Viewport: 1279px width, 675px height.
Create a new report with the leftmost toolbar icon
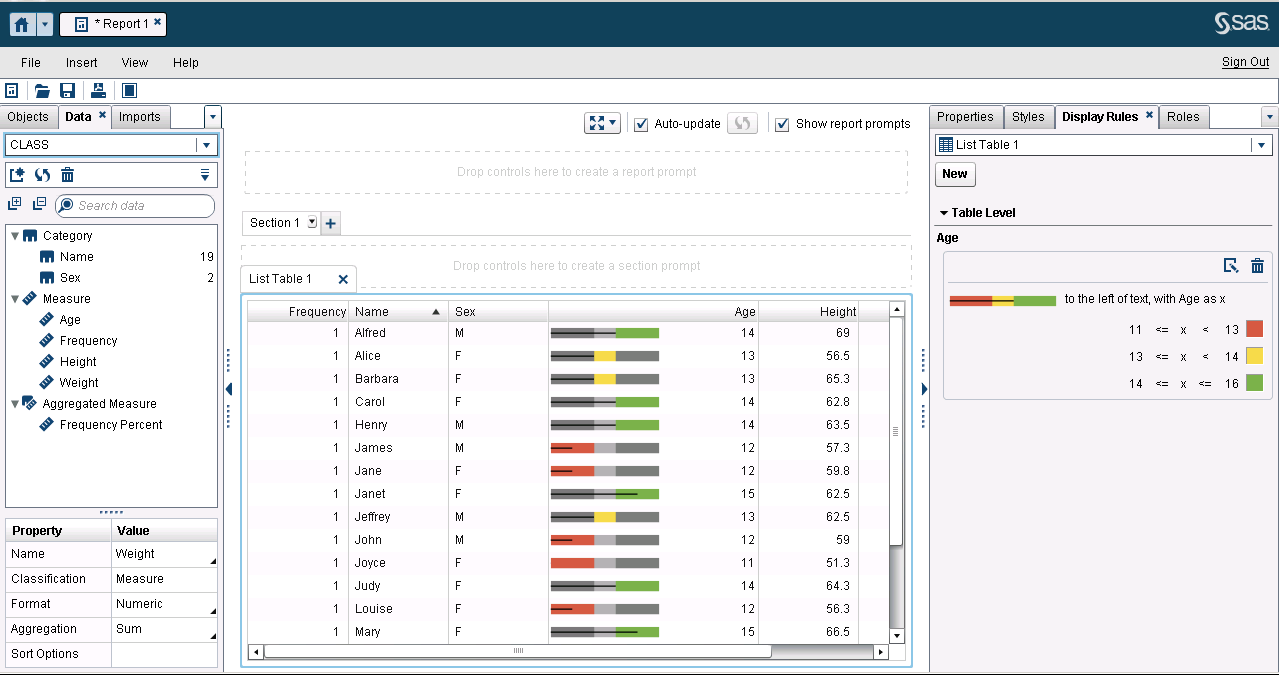click(x=12, y=90)
